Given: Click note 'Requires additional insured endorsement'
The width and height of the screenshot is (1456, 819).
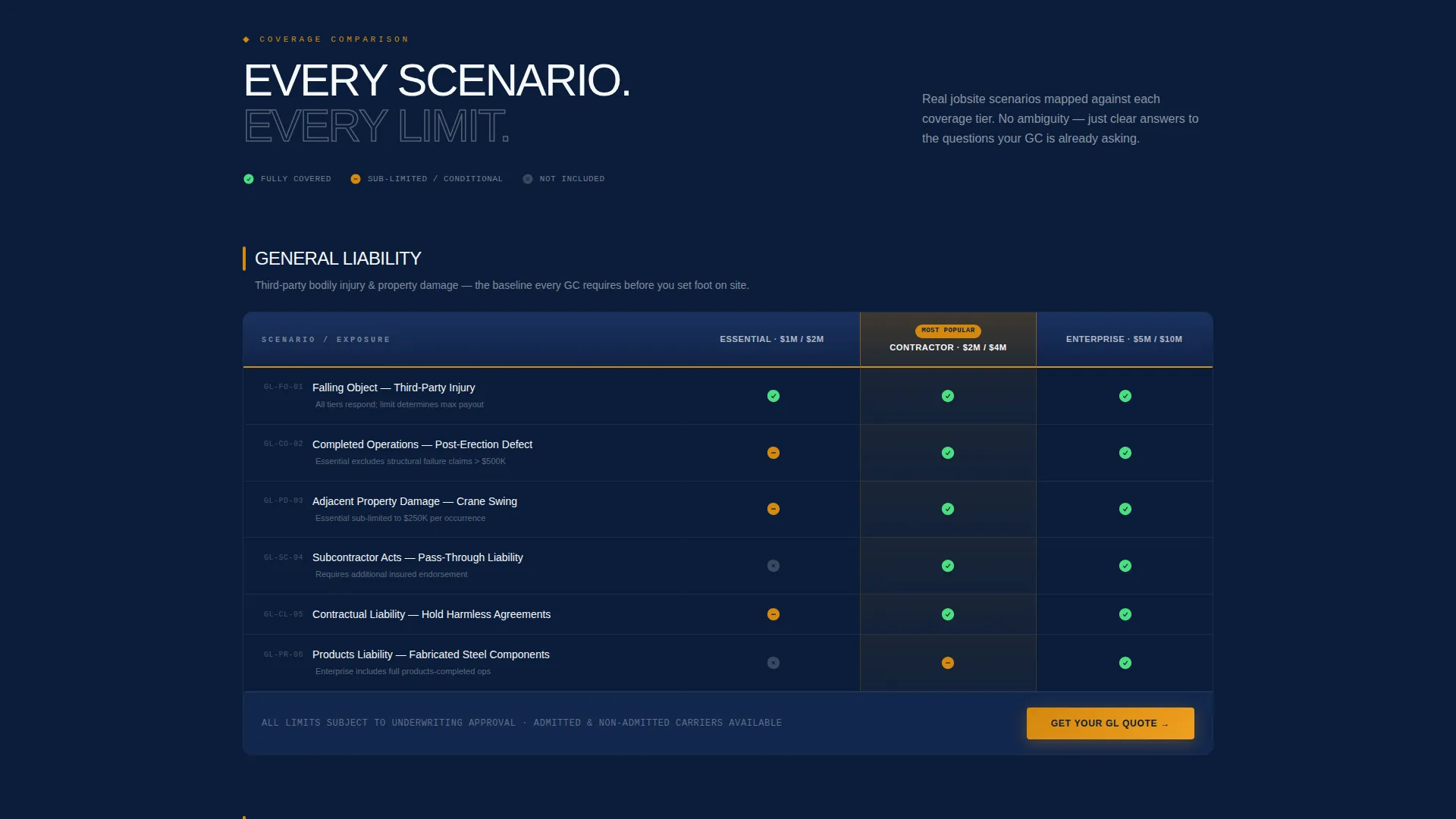Looking at the screenshot, I should (391, 575).
